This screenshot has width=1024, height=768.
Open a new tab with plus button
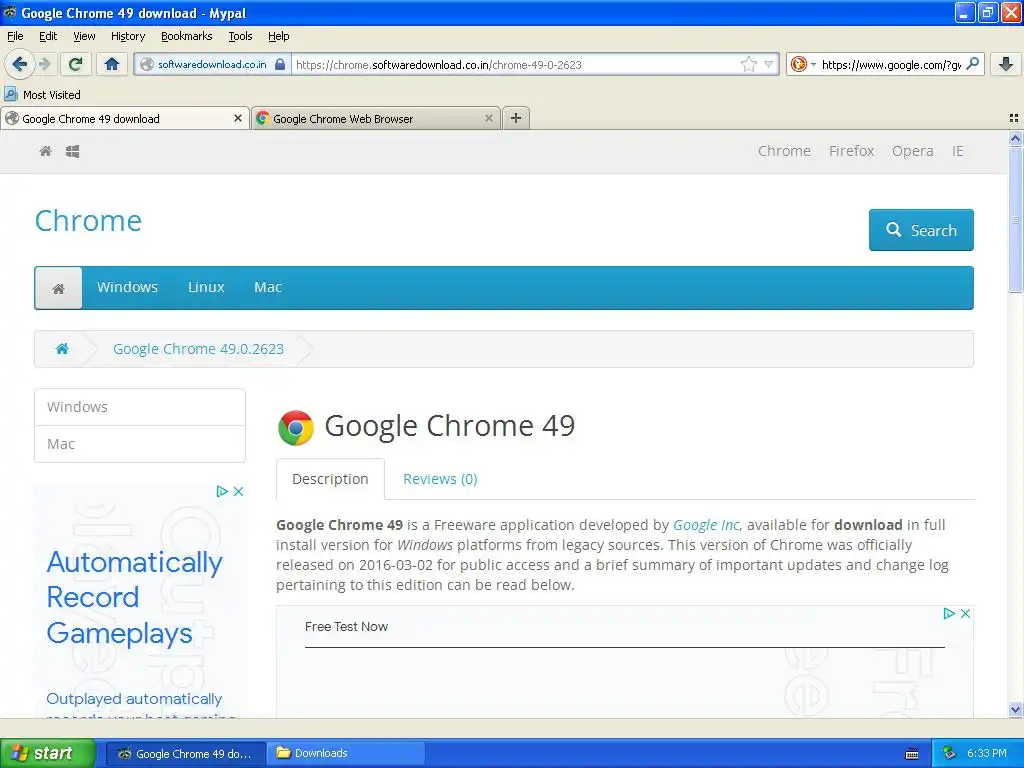[x=516, y=118]
